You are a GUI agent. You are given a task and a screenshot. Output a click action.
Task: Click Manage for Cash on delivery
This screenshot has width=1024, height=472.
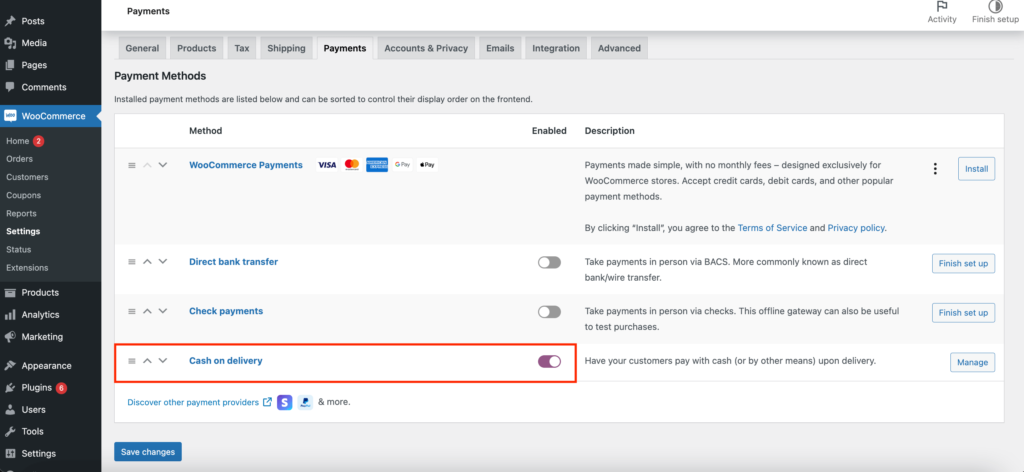click(972, 362)
